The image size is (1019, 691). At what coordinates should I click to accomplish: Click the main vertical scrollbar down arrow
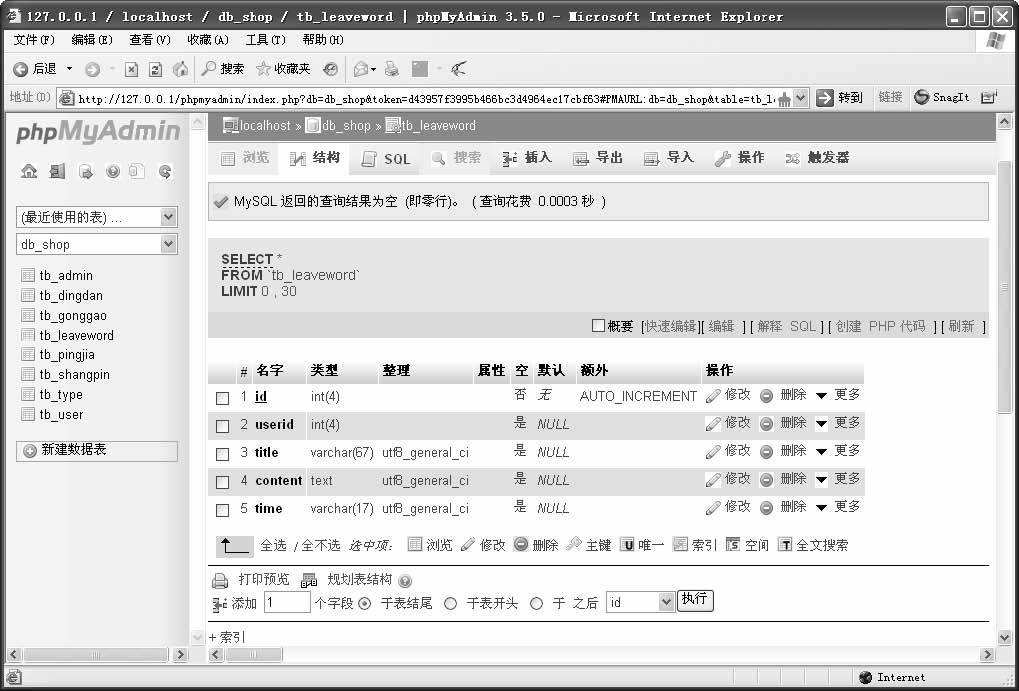click(x=1004, y=638)
